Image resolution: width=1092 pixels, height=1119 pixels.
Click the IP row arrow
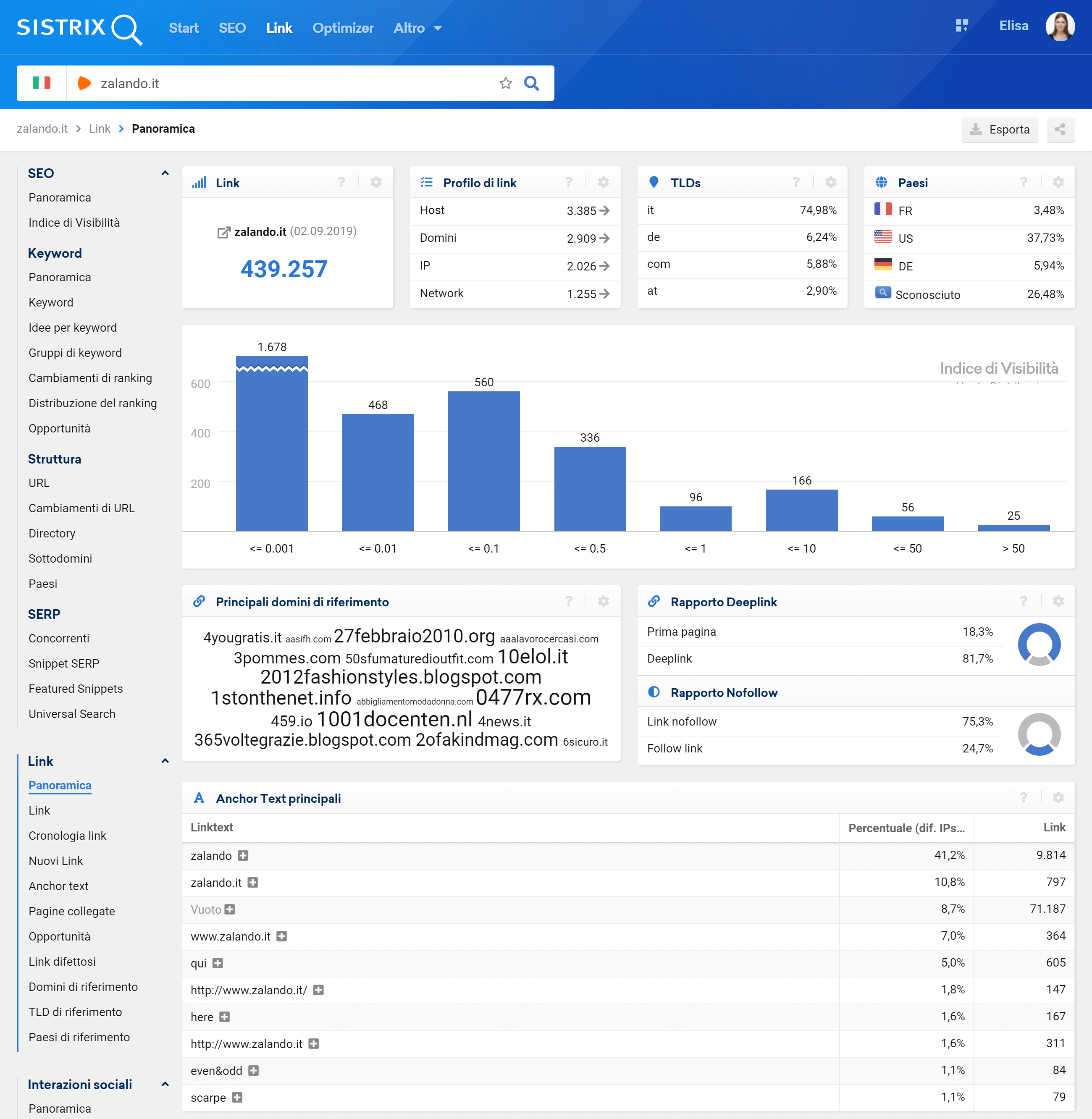click(604, 266)
